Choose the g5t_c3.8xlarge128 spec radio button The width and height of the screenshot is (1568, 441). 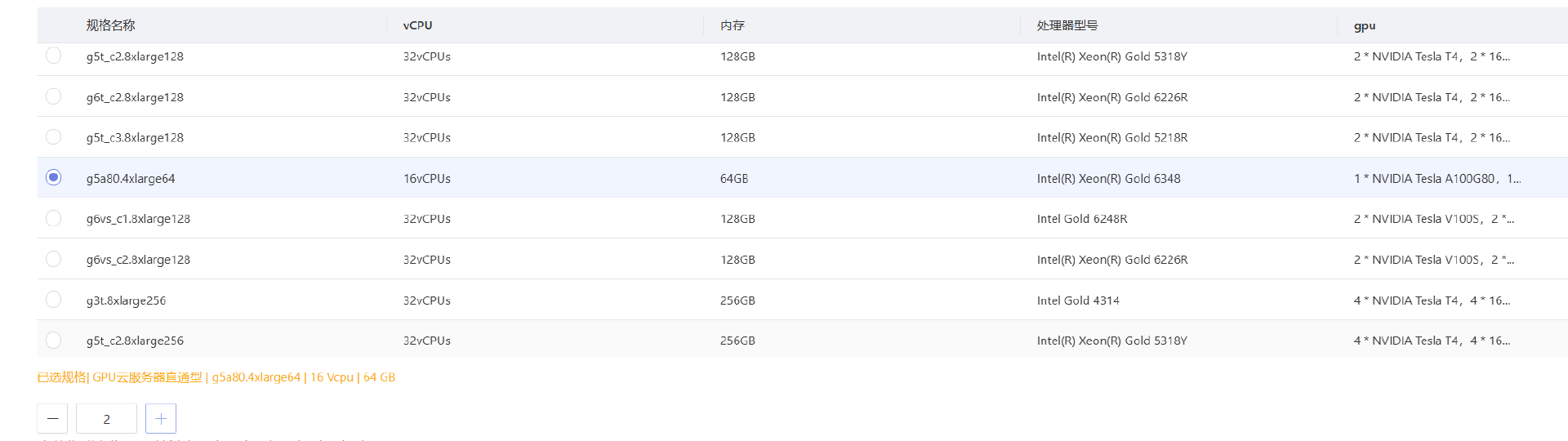coord(54,137)
